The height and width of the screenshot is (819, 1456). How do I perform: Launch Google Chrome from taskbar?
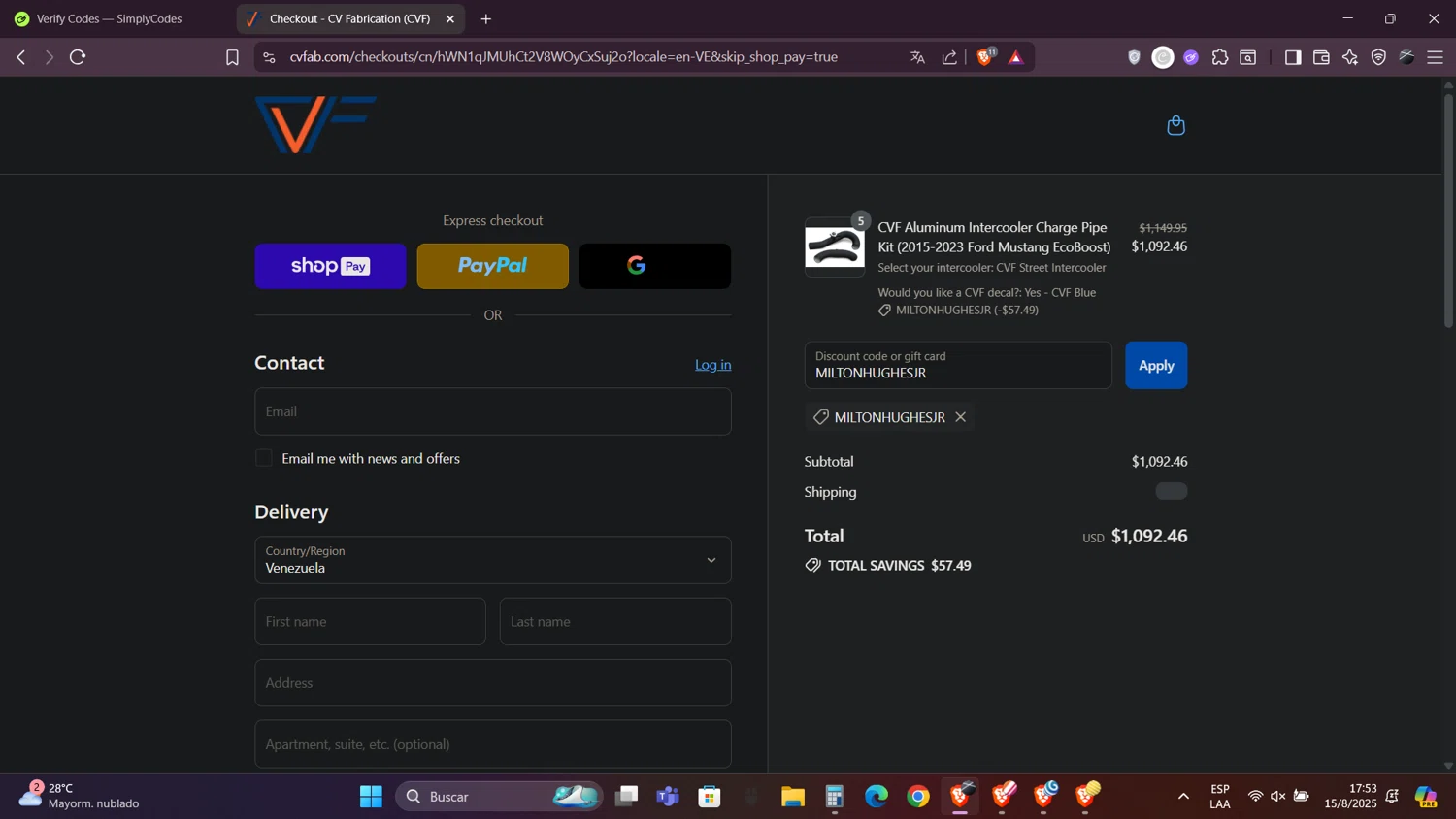(x=918, y=797)
